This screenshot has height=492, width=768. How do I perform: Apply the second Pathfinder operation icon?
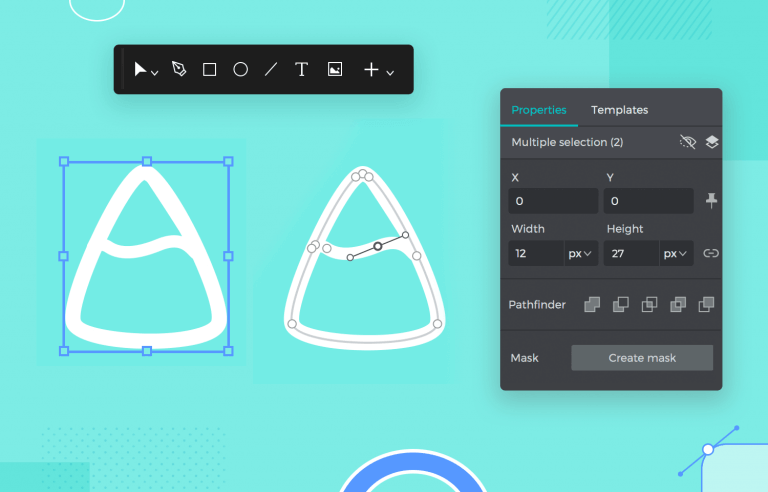click(621, 304)
